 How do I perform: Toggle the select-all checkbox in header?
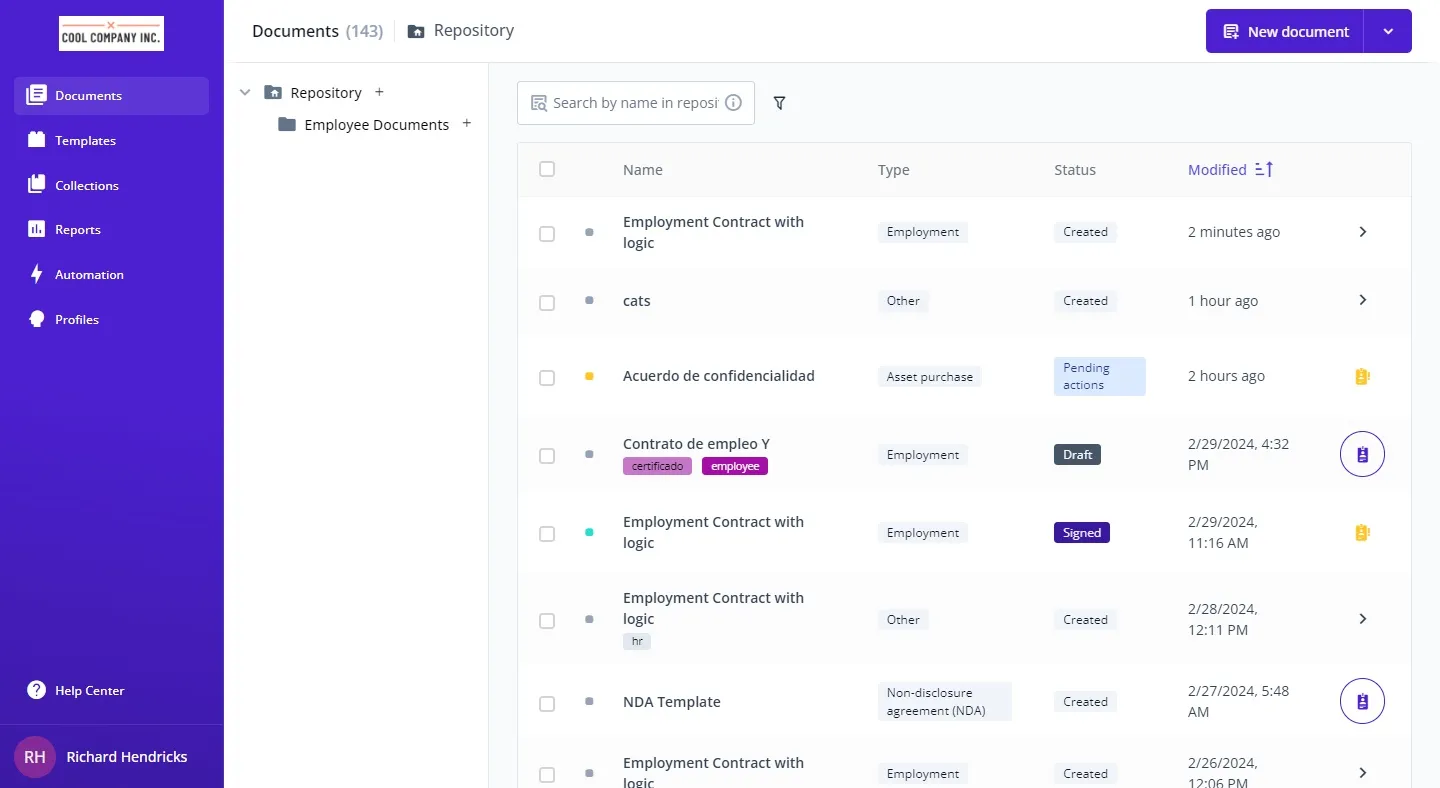(x=547, y=169)
